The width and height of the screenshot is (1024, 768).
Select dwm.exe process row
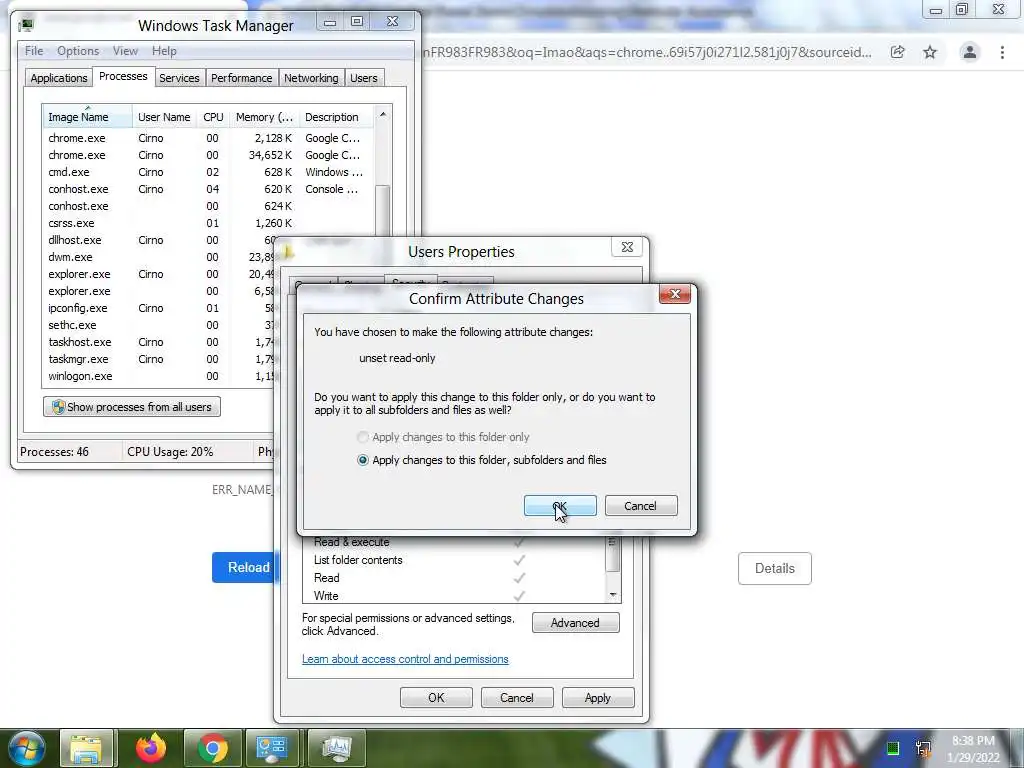159,257
